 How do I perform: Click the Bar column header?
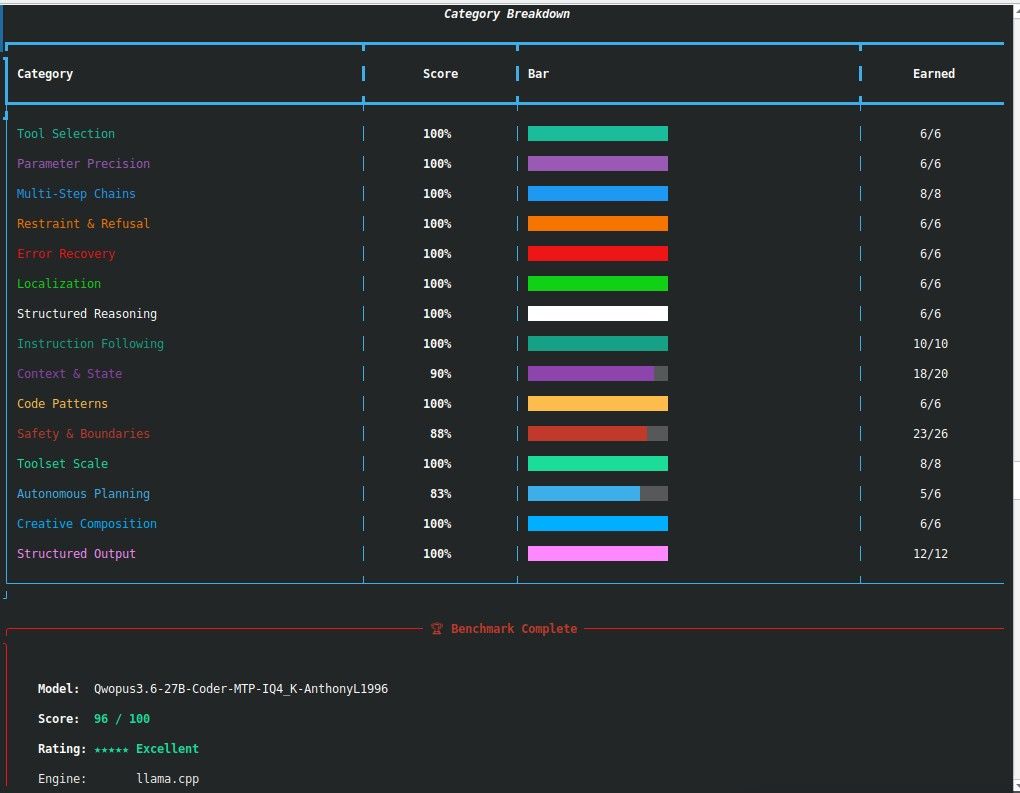pyautogui.click(x=538, y=74)
